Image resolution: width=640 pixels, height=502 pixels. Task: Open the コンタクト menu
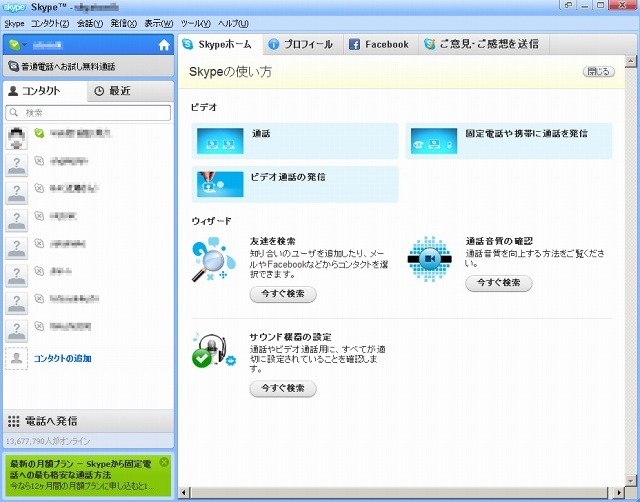pyautogui.click(x=50, y=24)
